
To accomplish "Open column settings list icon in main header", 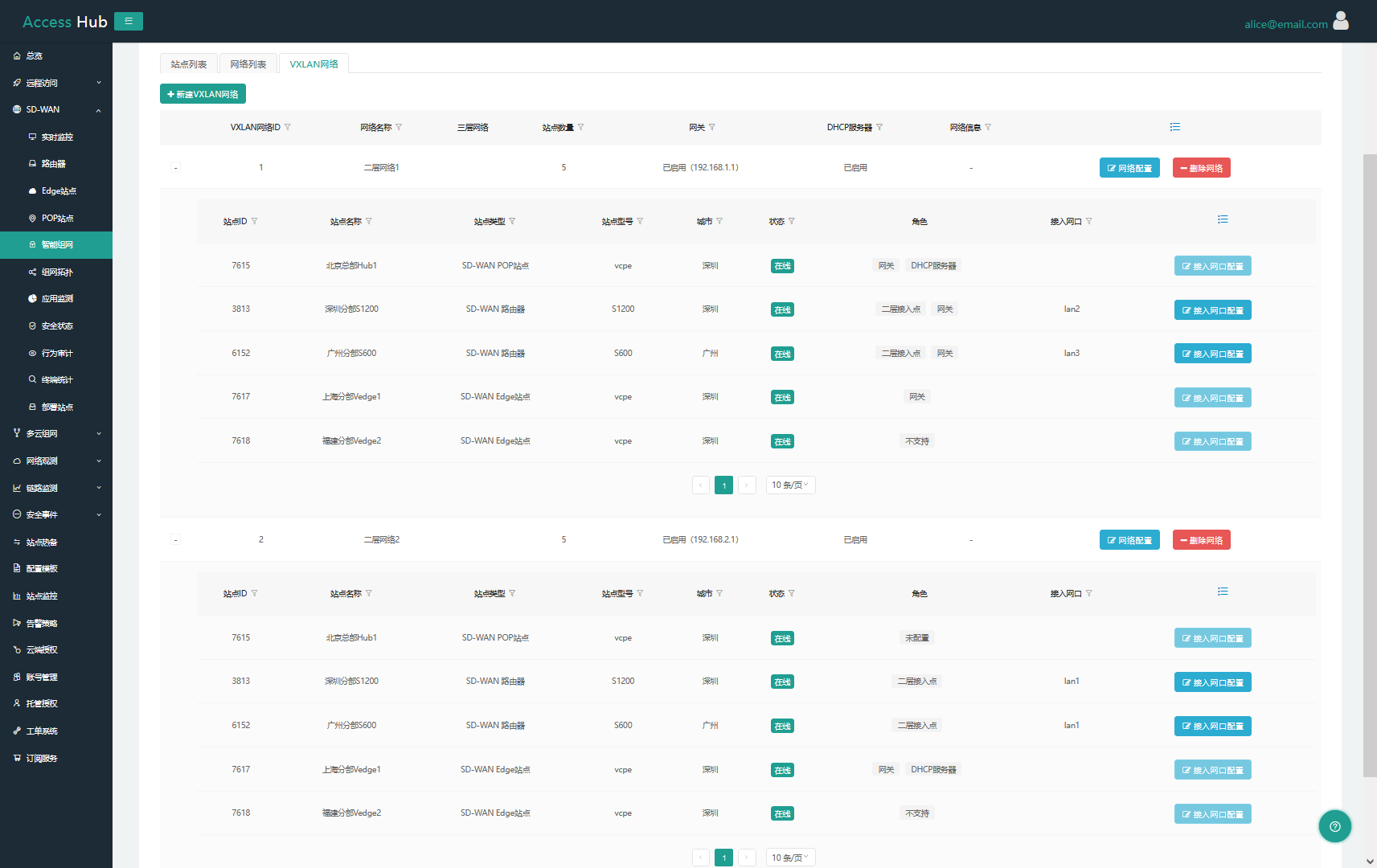I will tap(1175, 127).
